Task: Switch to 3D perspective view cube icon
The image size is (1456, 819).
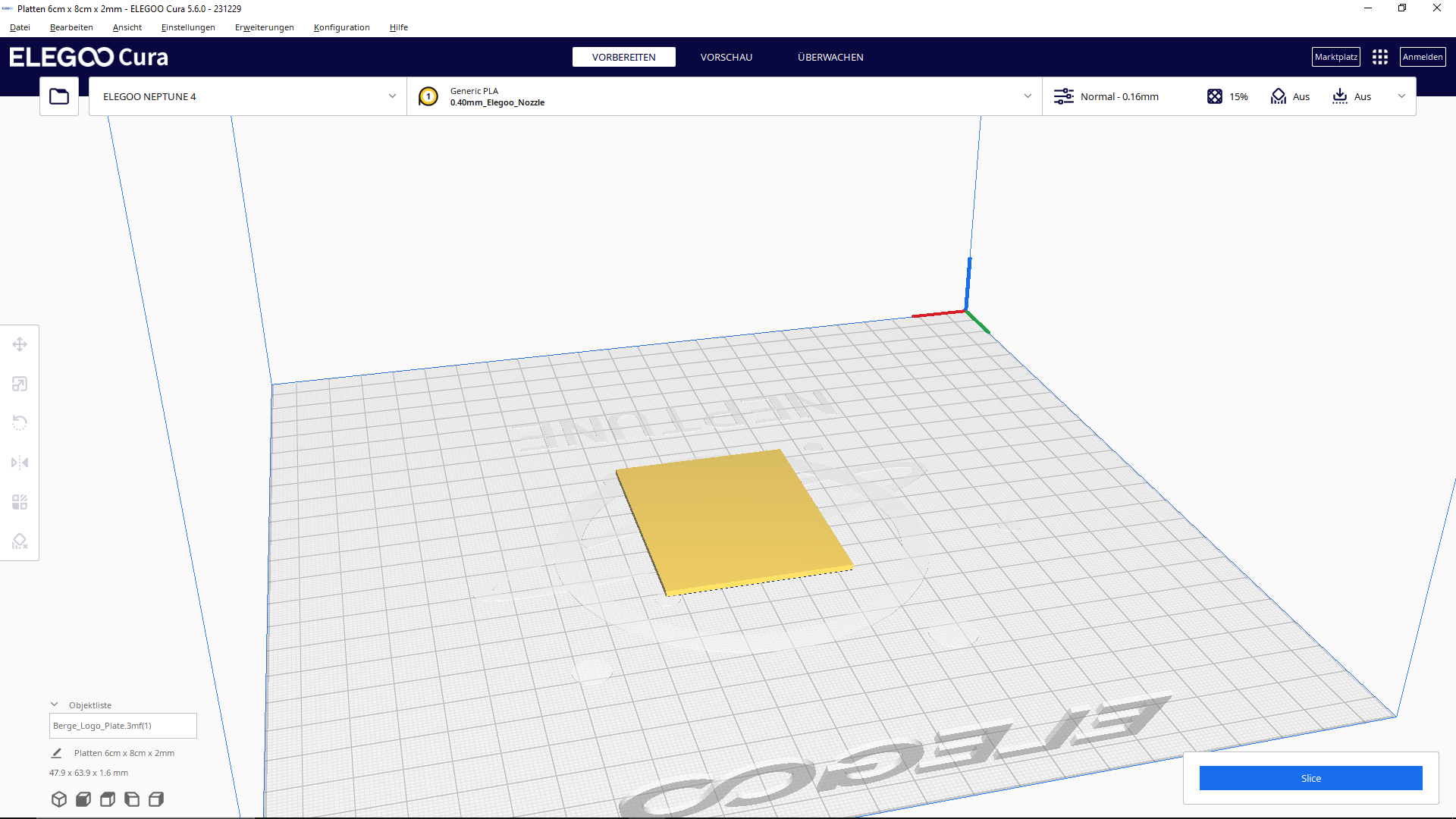Action: (59, 799)
